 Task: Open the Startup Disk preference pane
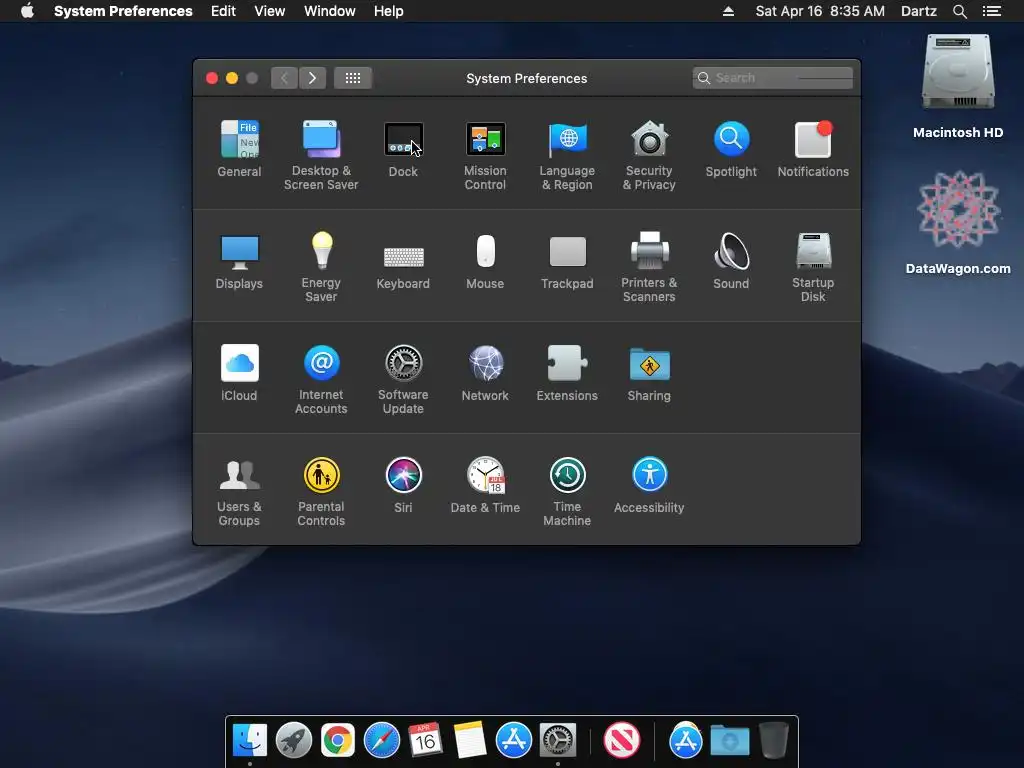tap(813, 267)
